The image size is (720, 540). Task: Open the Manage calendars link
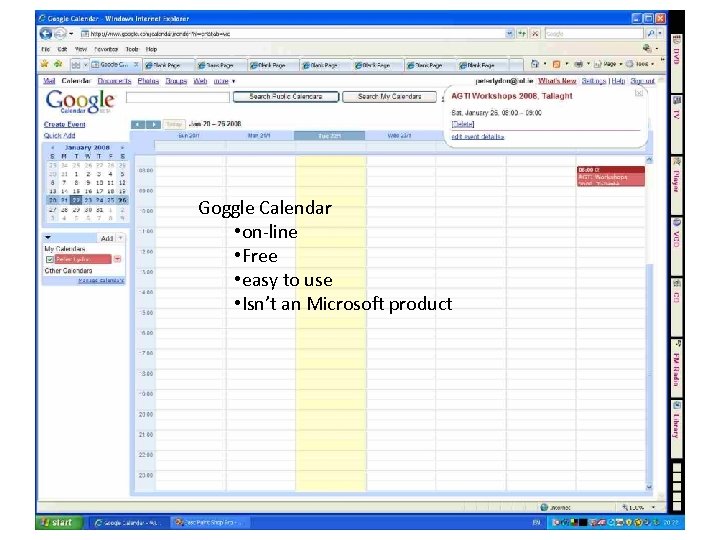click(x=101, y=281)
